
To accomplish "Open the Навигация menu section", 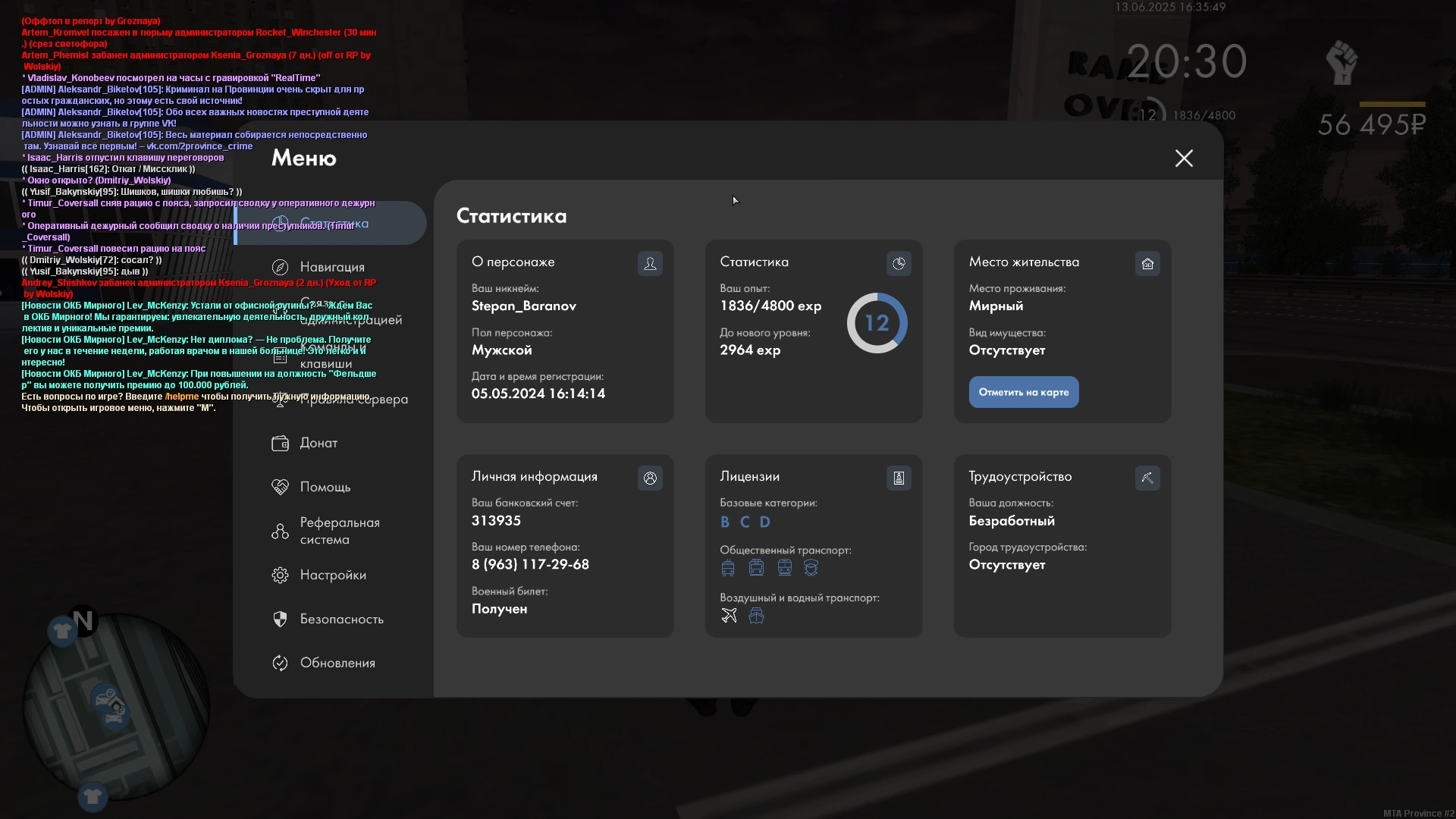I will (x=331, y=267).
